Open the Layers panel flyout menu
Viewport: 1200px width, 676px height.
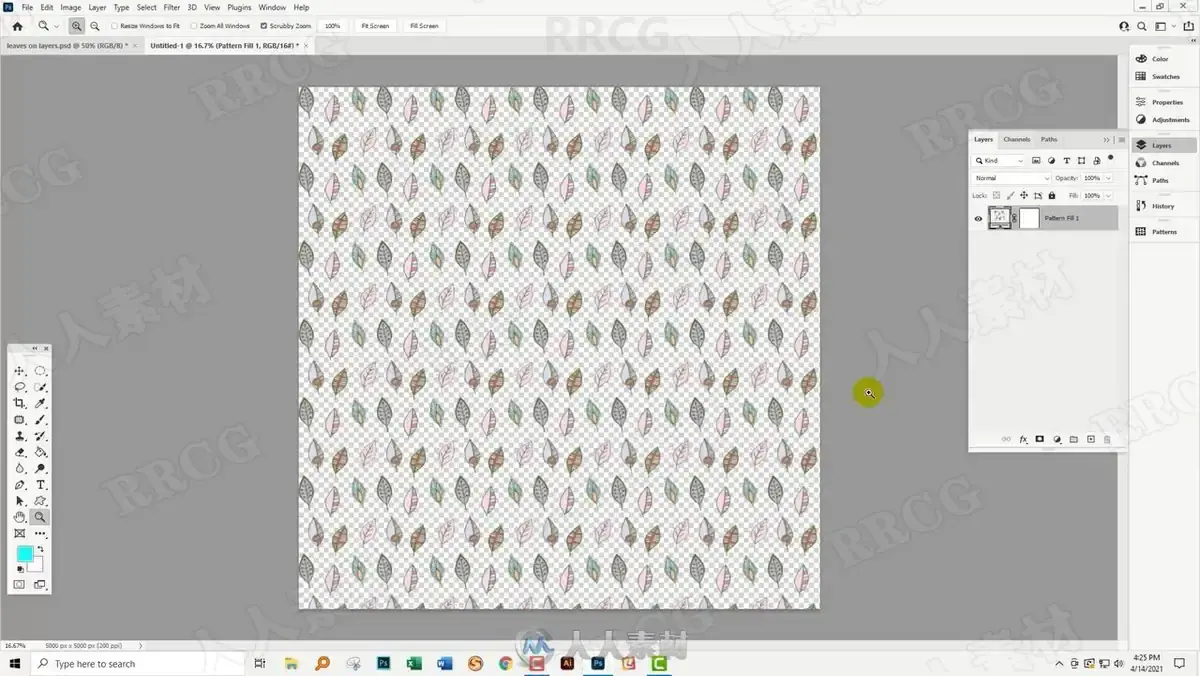click(1121, 139)
